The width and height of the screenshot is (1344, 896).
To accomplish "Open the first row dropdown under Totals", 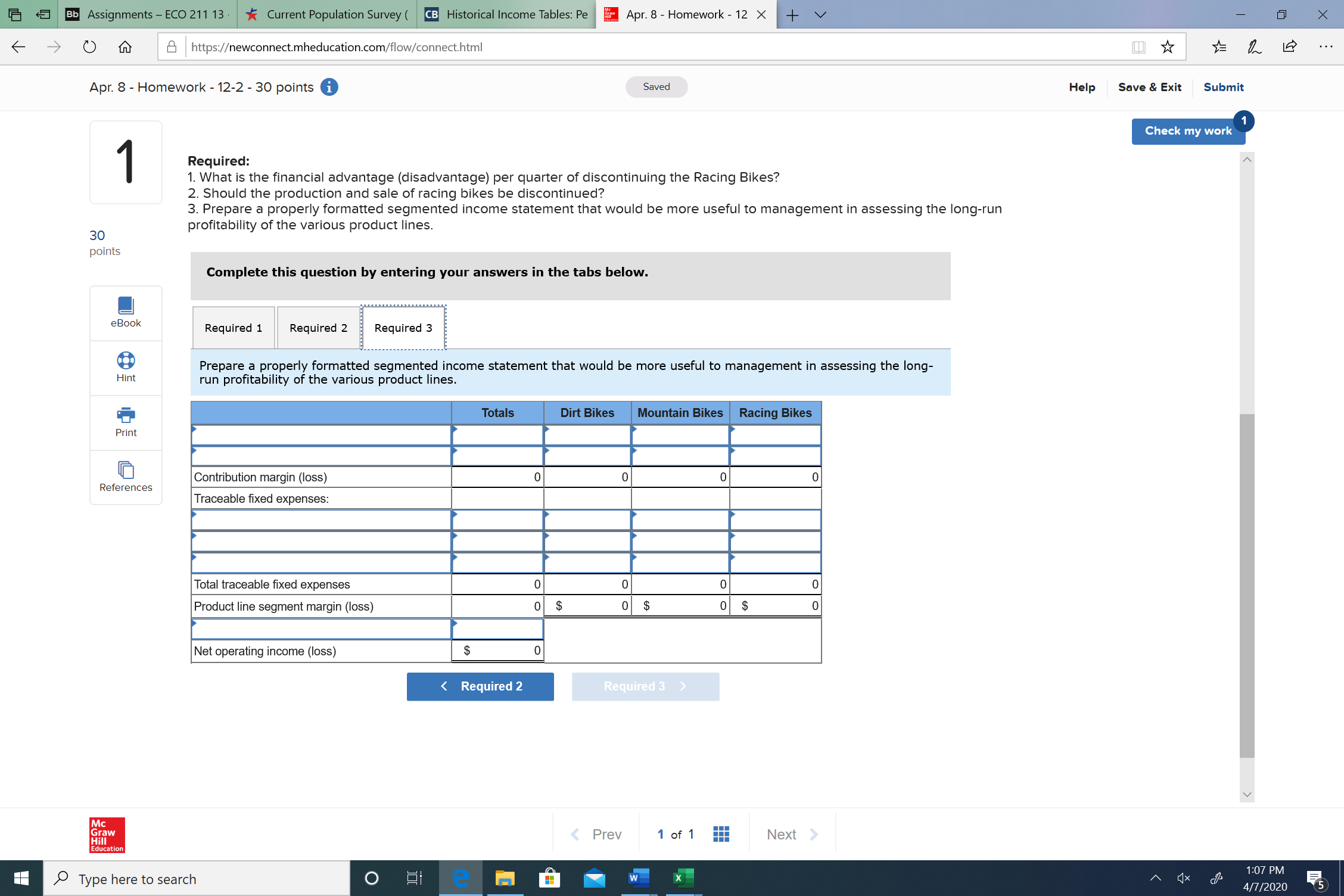I will 455,430.
